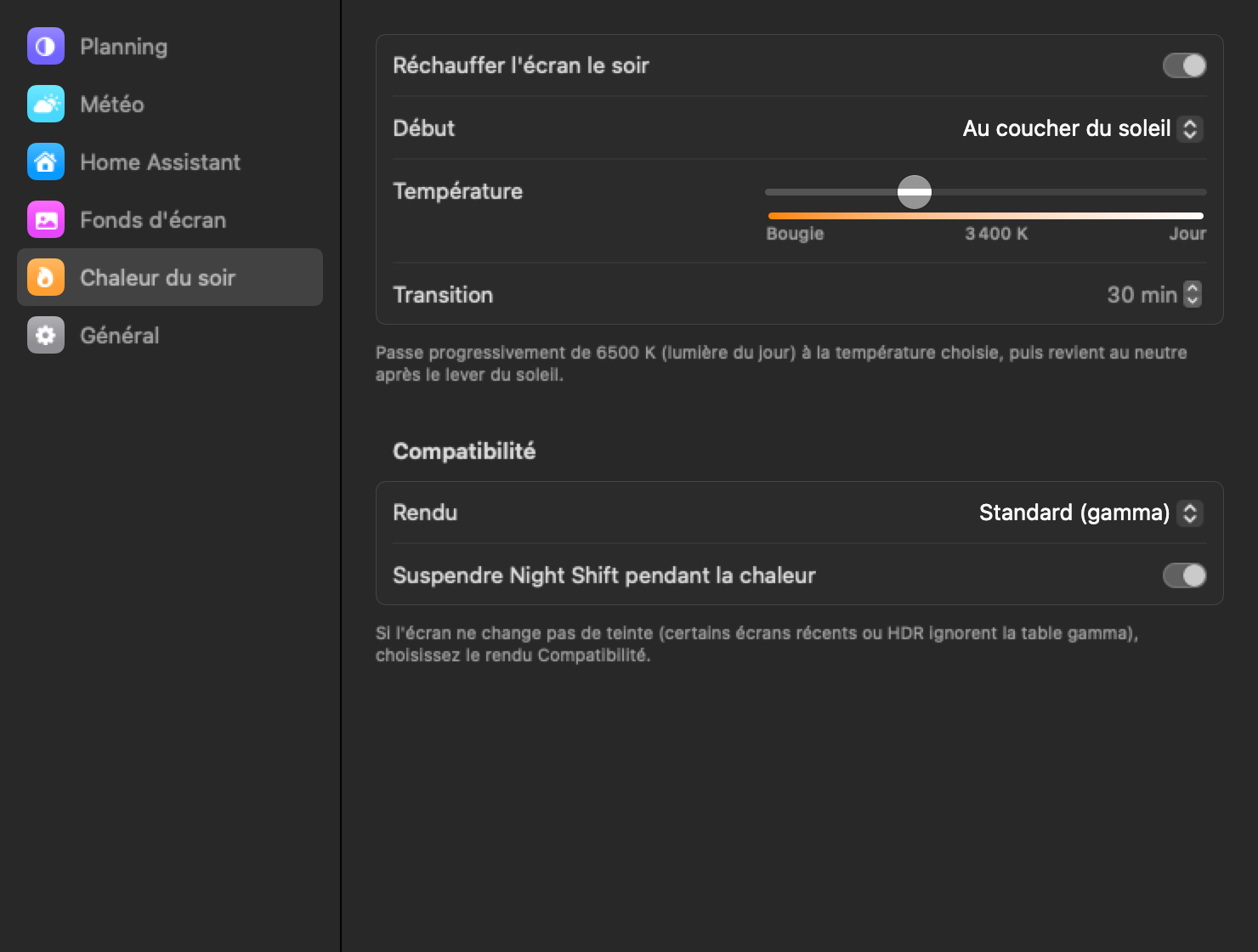Click the 30 min transition value
Viewport: 1258px width, 952px height.
coord(1142,295)
